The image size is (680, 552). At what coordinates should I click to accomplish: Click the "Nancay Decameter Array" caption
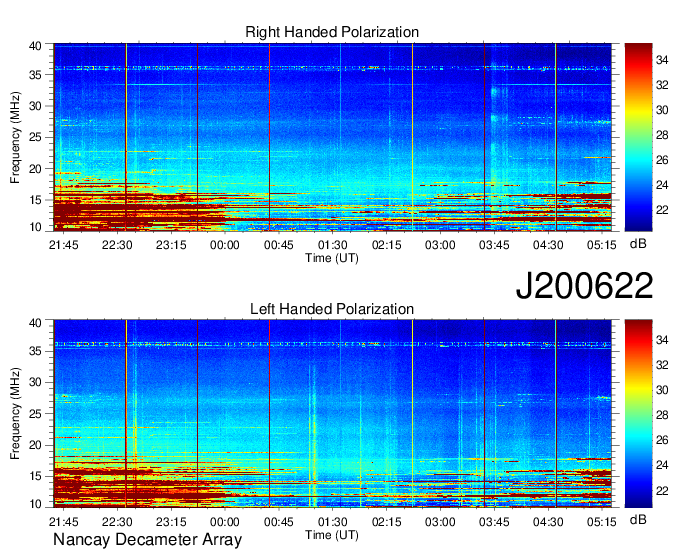pos(147,539)
